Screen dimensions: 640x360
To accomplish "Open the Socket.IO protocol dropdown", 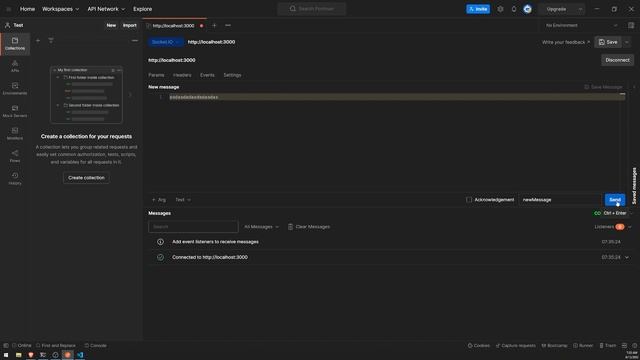I will click(165, 42).
